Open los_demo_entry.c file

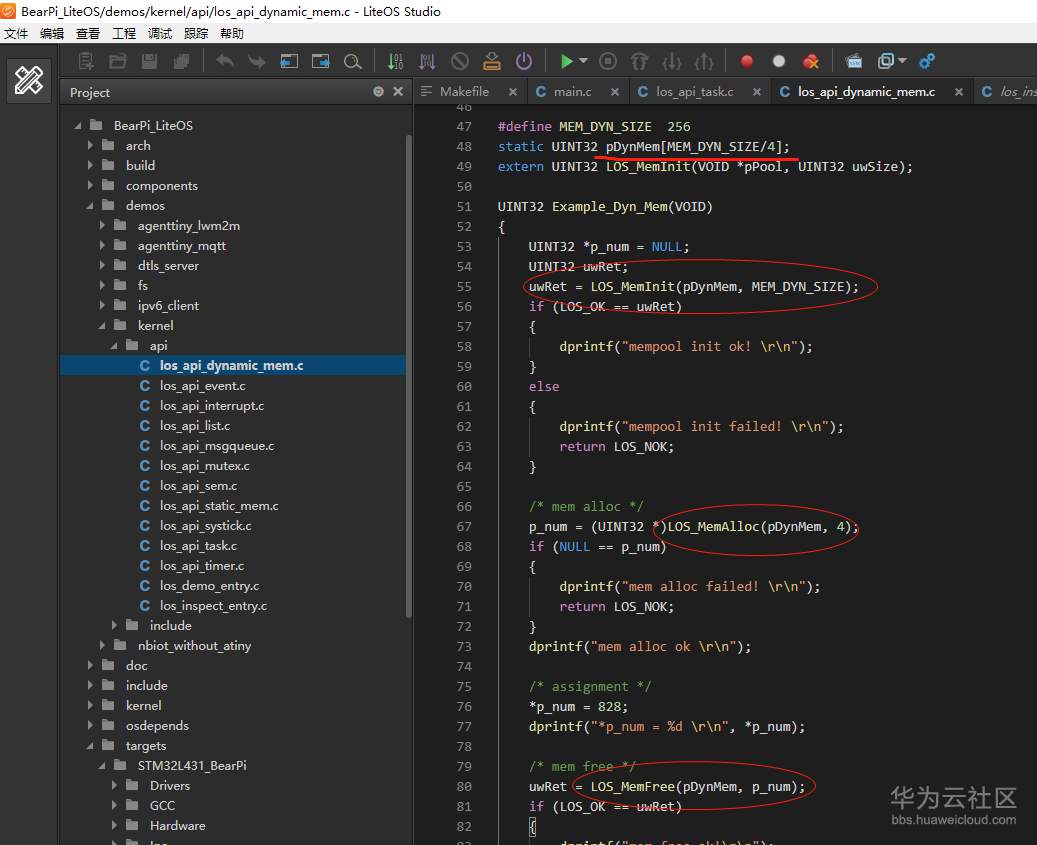(209, 586)
